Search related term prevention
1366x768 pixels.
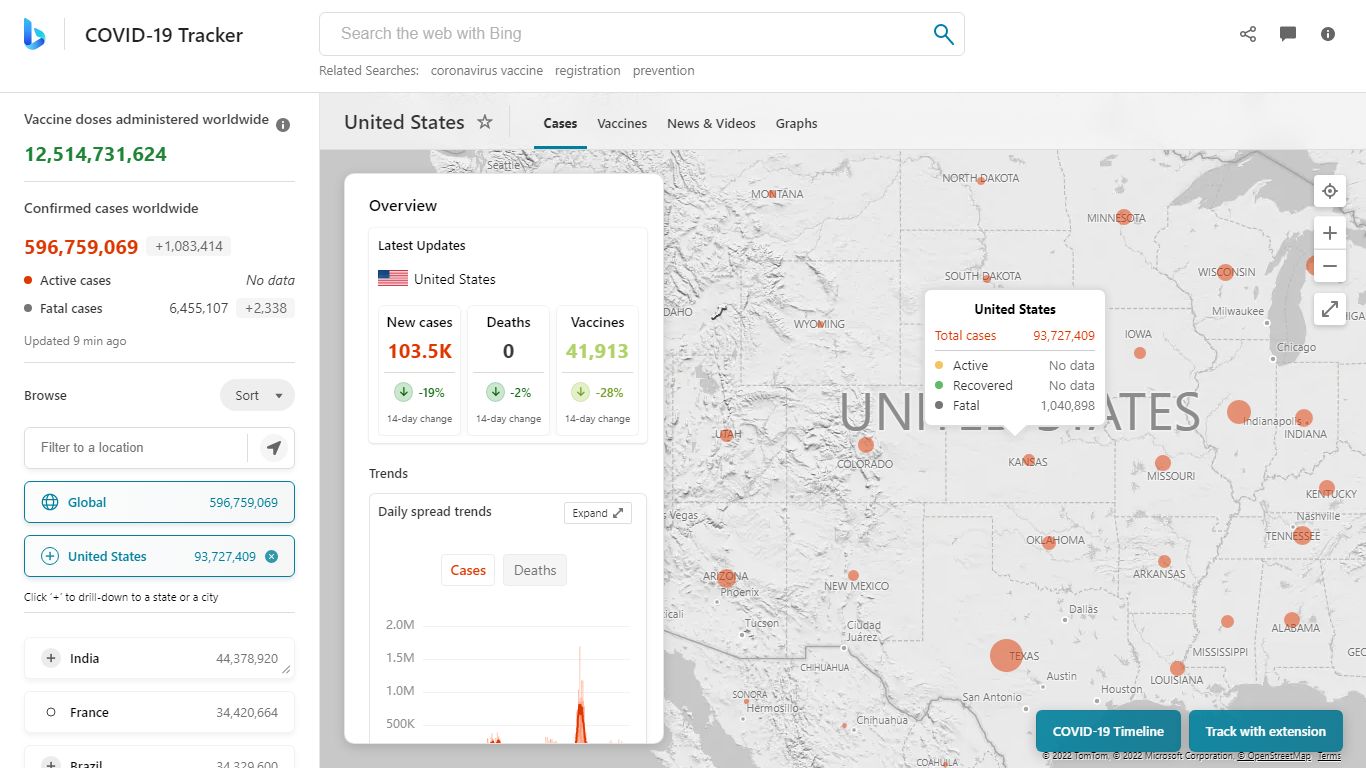[x=663, y=71]
